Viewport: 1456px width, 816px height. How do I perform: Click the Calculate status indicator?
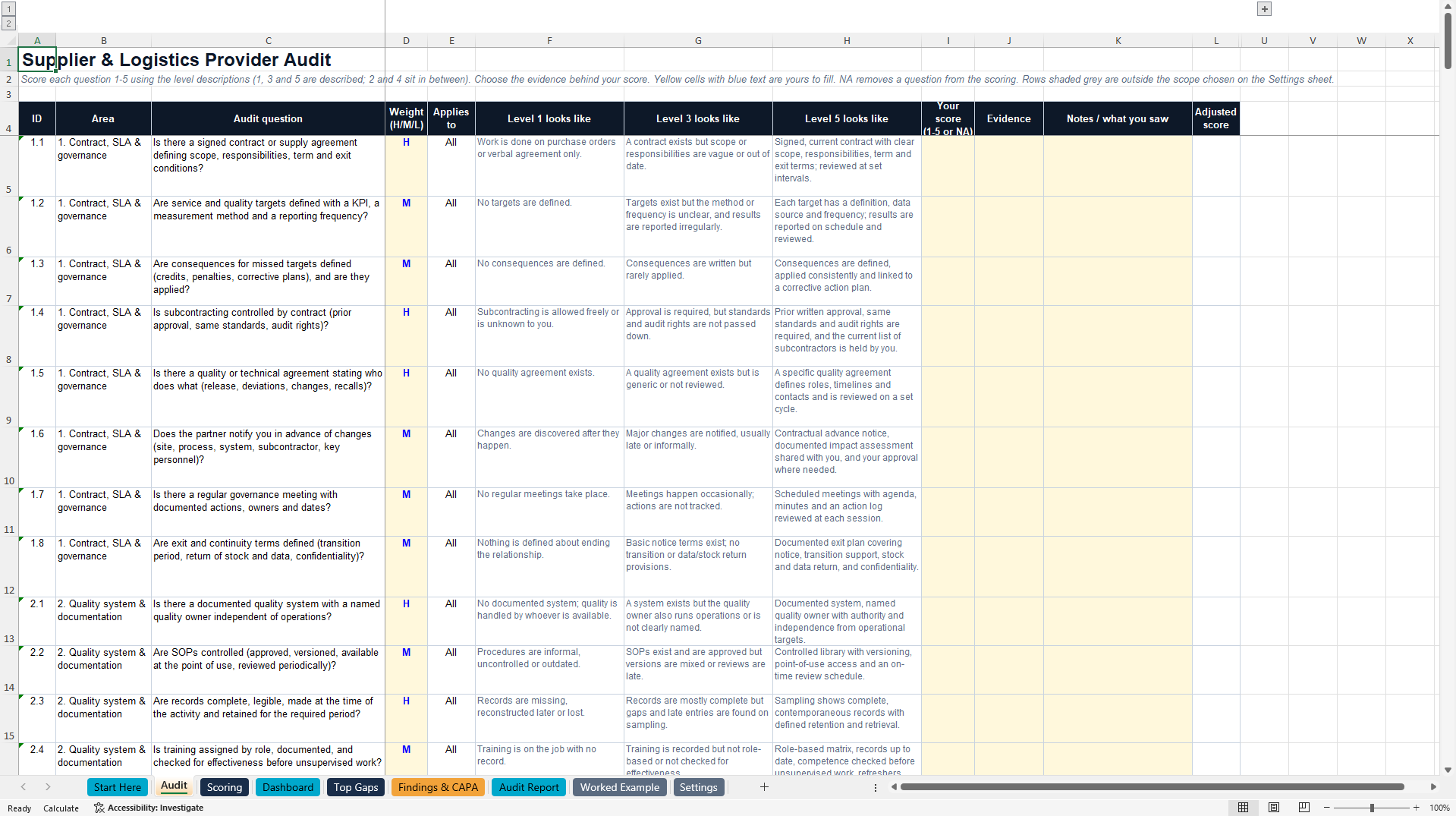(61, 808)
